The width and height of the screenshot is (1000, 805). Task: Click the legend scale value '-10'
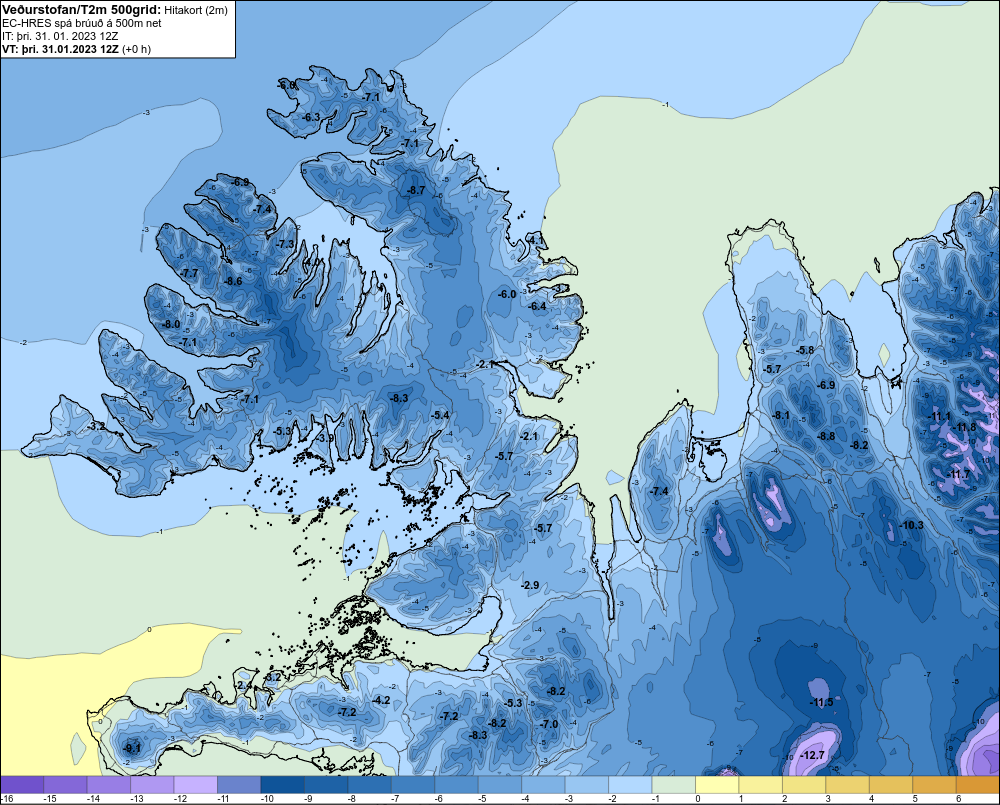coord(267,799)
